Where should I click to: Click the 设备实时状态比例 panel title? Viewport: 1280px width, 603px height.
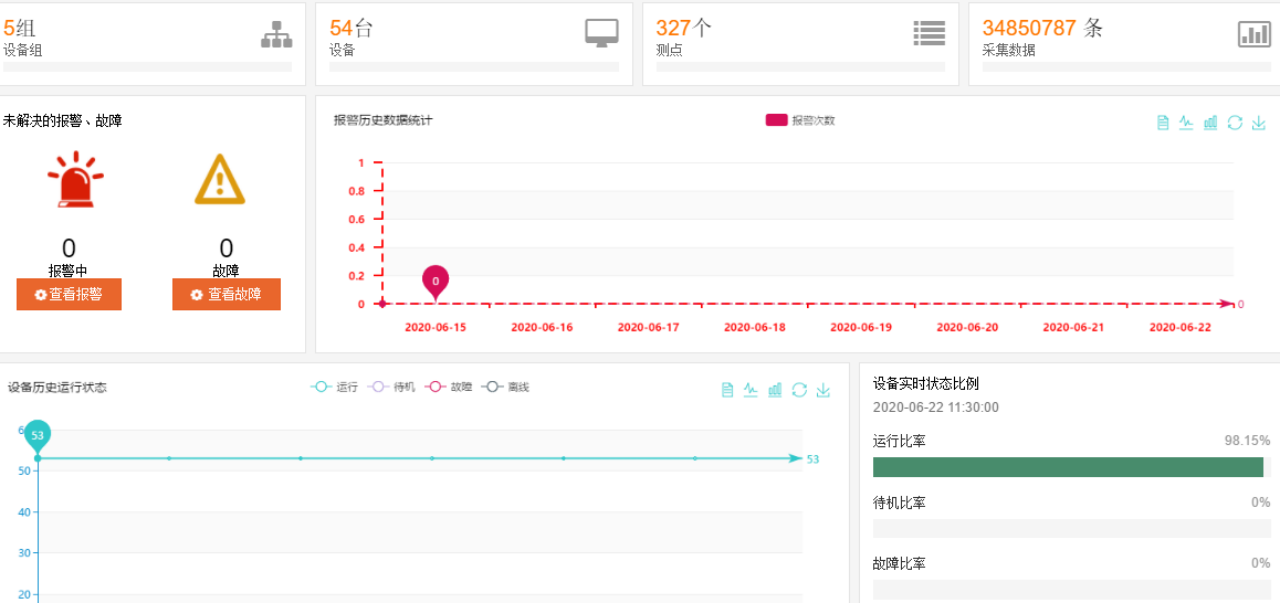(x=926, y=383)
